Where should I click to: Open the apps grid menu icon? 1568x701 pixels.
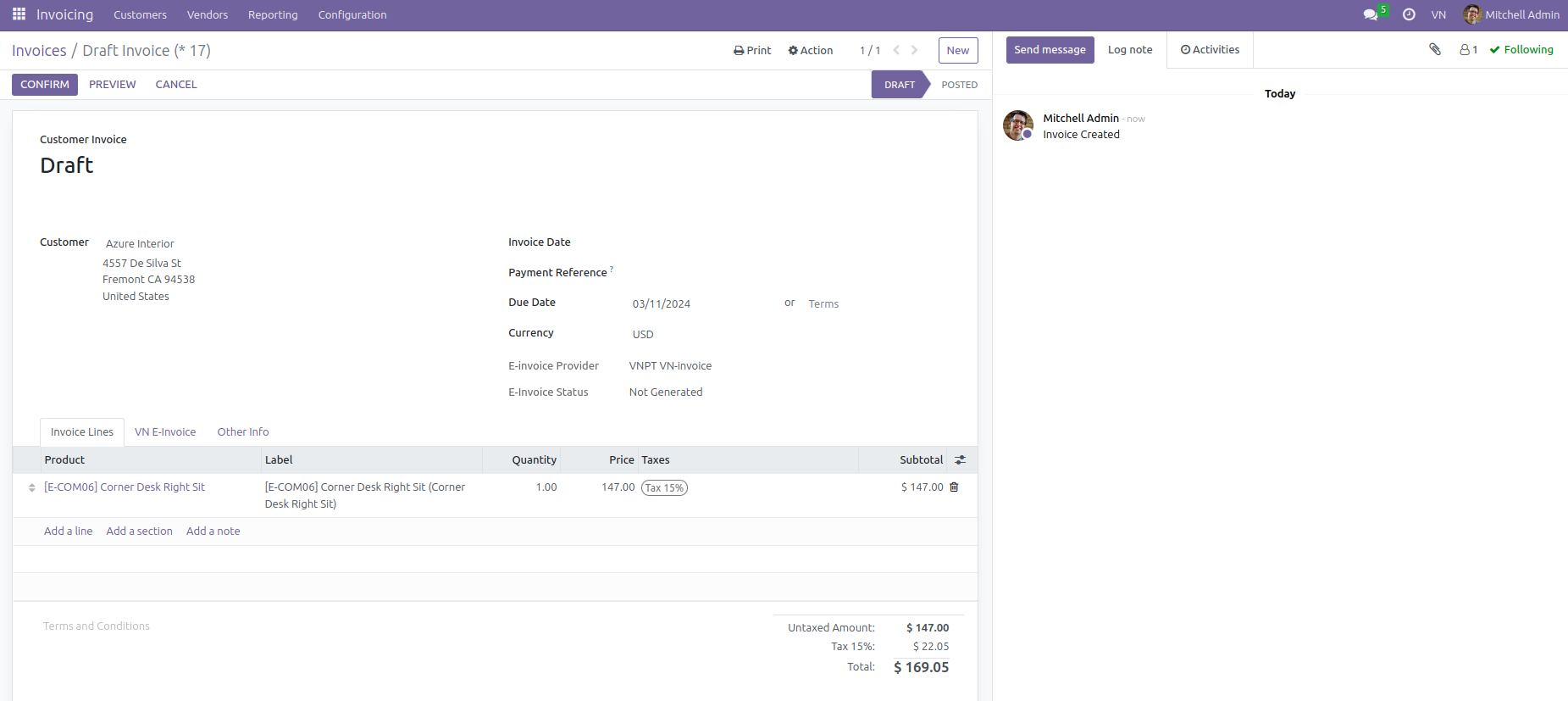pos(19,14)
